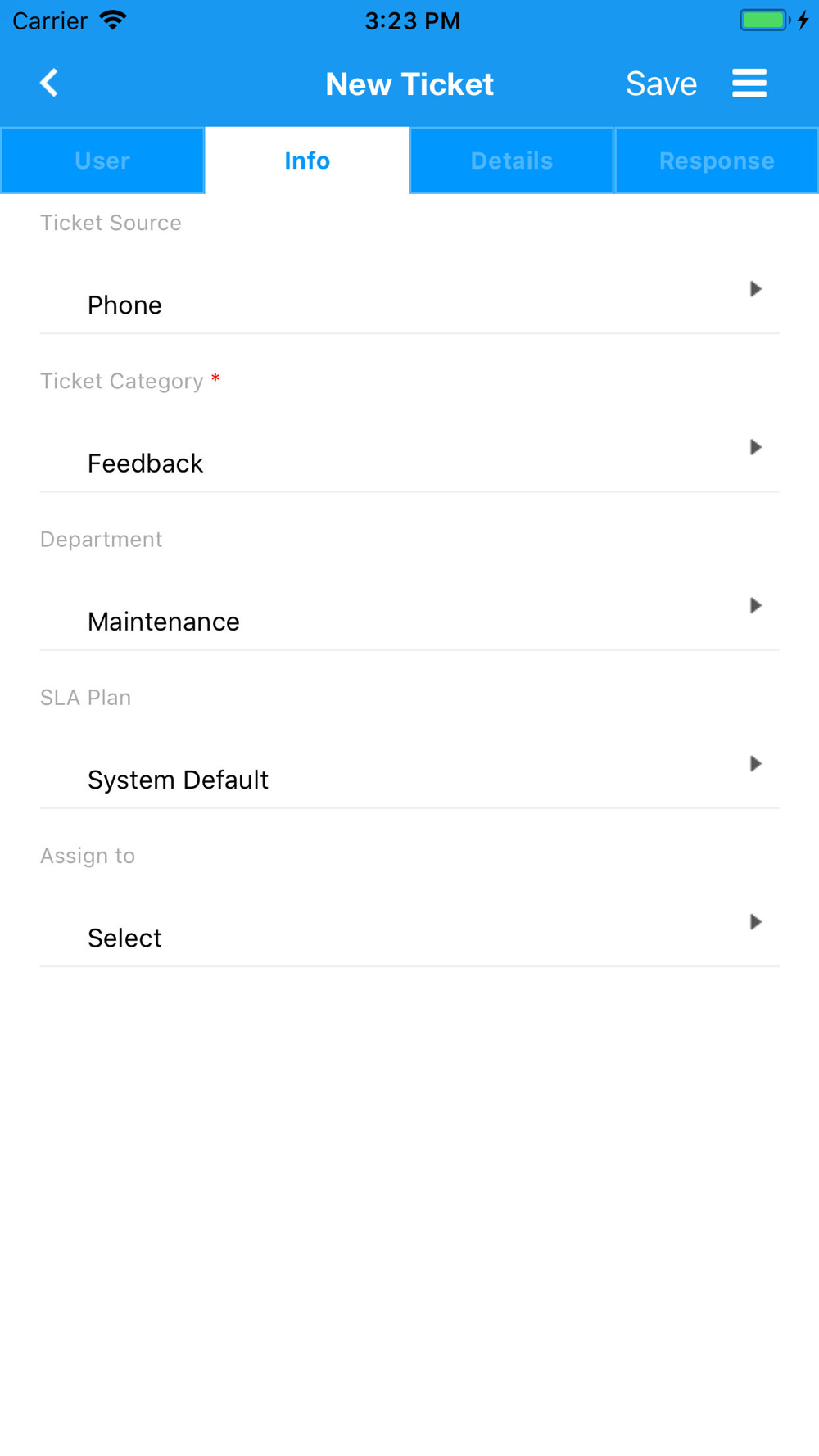Screen dimensions: 819x1456
Task: Open the hamburger menu icon
Action: [749, 83]
